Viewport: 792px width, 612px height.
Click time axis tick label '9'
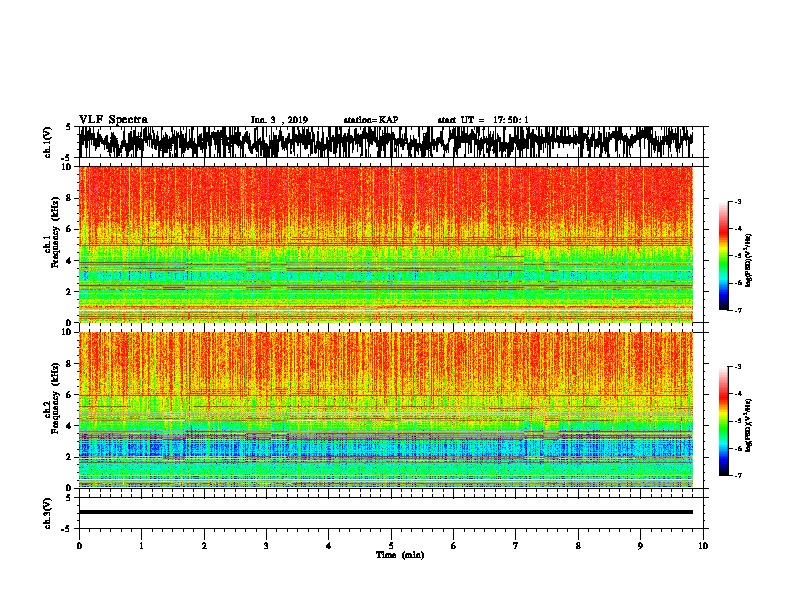(640, 546)
